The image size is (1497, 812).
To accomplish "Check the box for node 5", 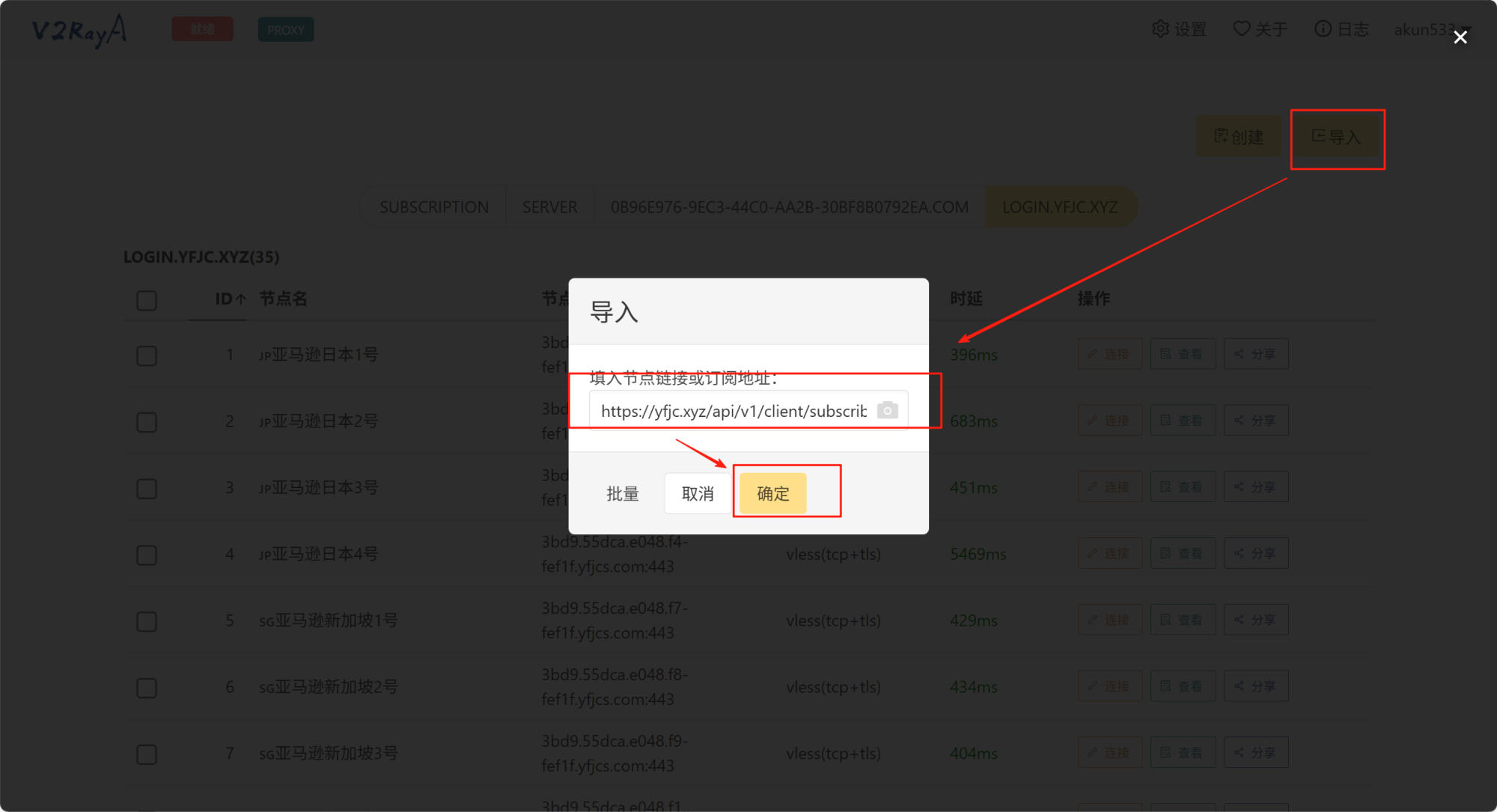I will pos(147,621).
